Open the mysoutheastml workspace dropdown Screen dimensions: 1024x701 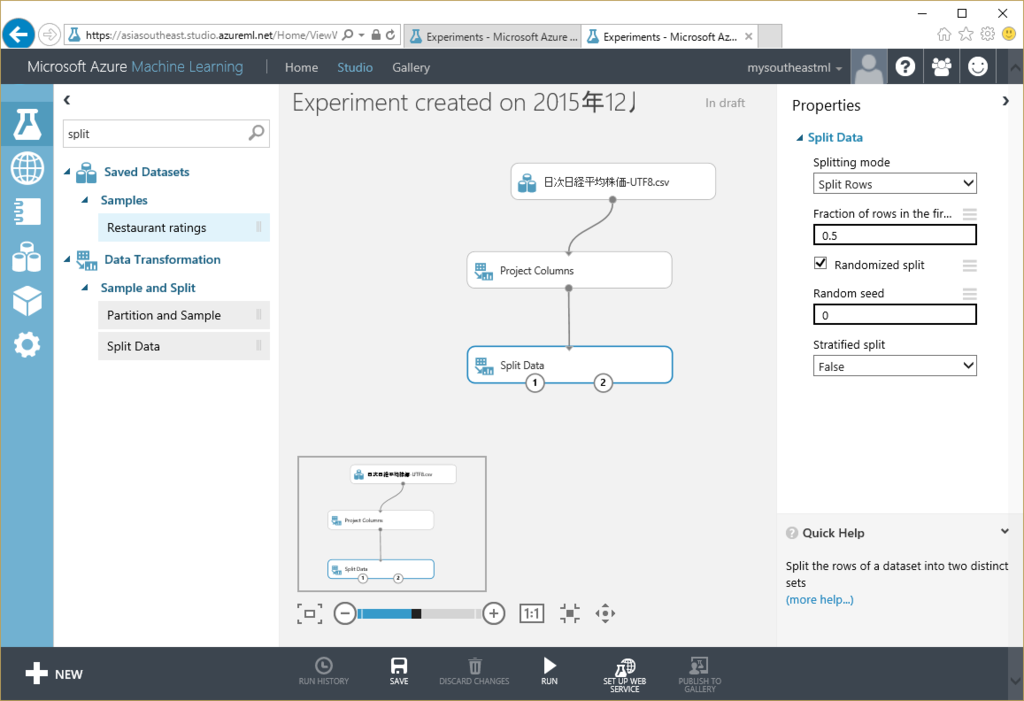(794, 68)
